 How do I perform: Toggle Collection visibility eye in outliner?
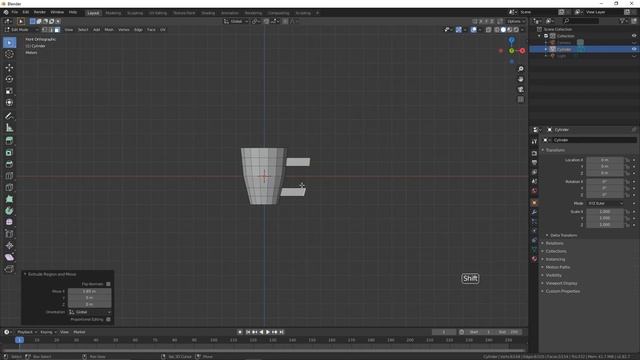[x=634, y=36]
